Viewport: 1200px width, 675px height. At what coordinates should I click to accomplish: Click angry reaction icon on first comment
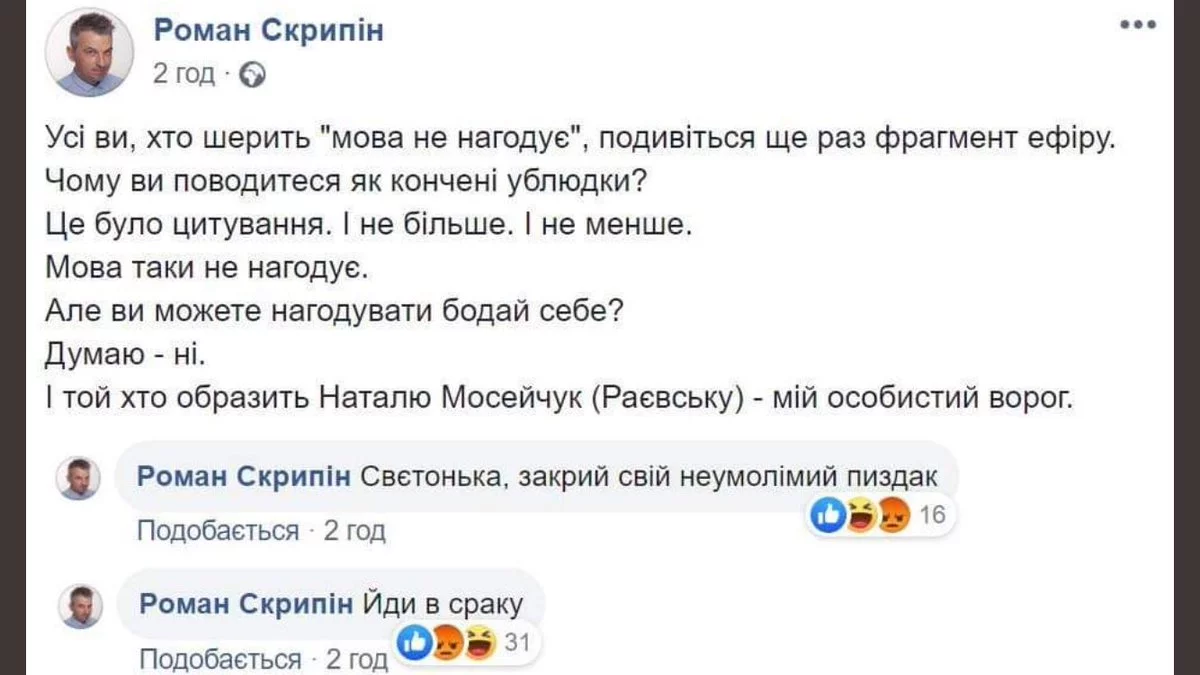point(890,516)
